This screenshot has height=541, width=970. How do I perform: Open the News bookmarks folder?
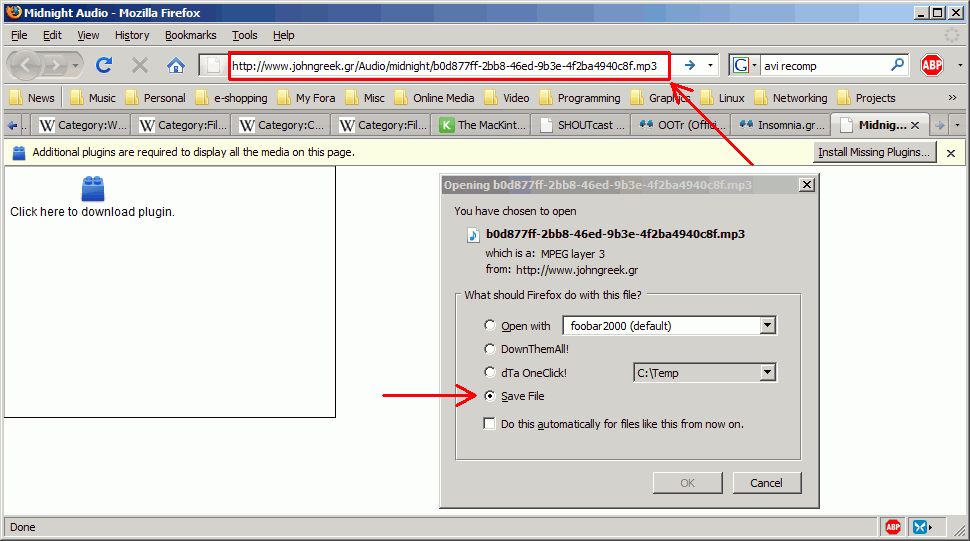32,98
